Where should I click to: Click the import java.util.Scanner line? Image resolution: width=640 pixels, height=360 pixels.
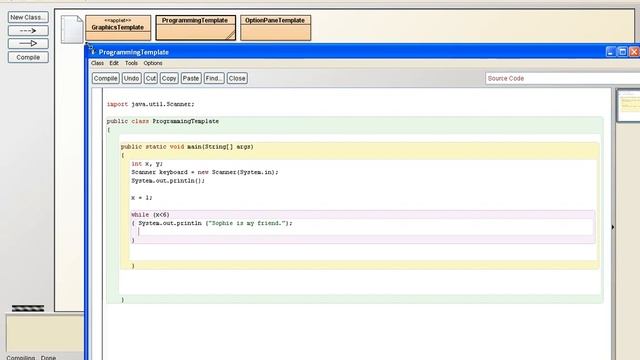coord(151,104)
